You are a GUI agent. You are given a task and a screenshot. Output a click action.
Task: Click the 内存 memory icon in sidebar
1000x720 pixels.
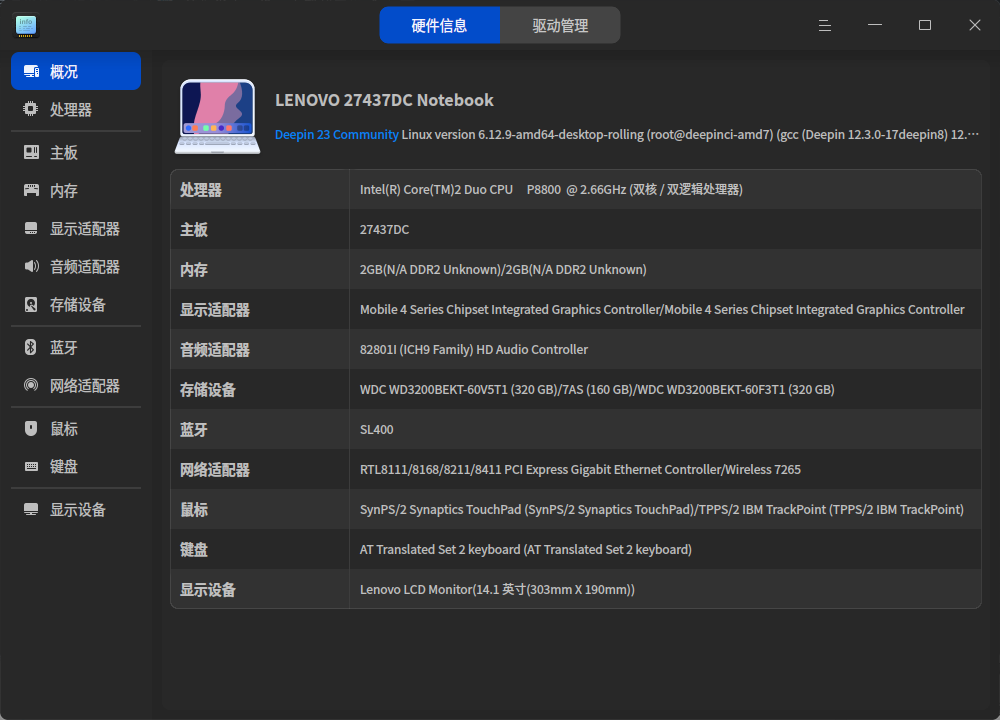[x=31, y=190]
